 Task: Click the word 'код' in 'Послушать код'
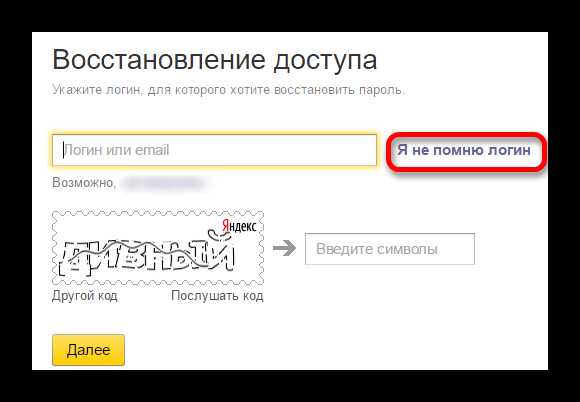tap(253, 296)
